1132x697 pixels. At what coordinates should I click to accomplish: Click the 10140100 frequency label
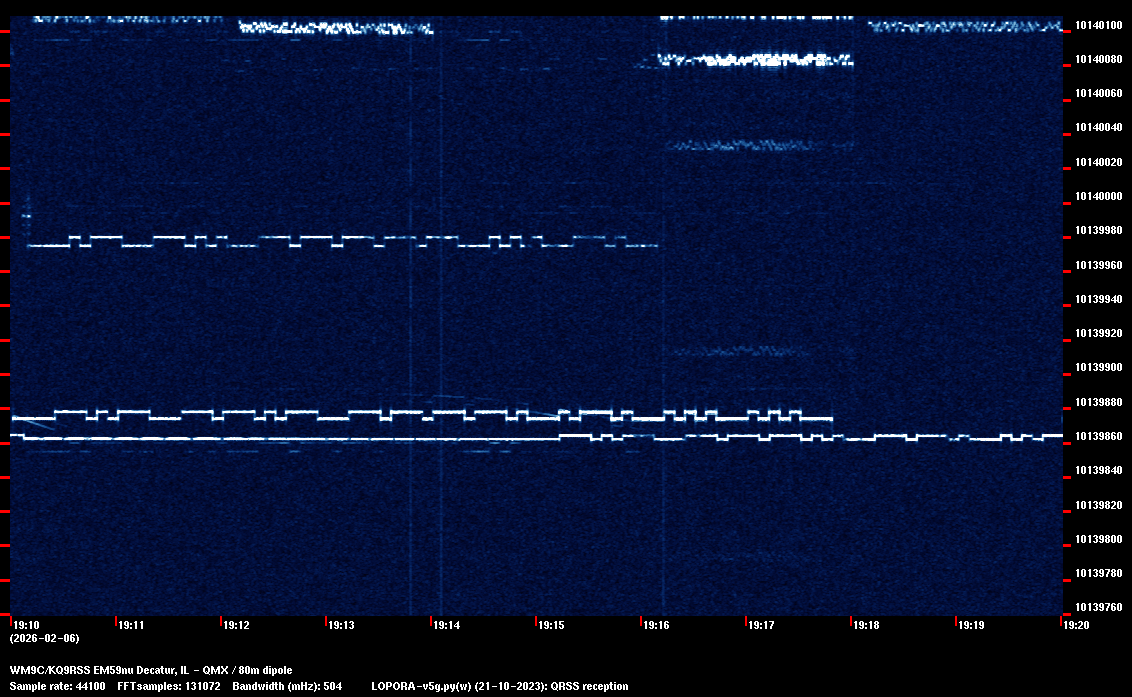(1098, 25)
